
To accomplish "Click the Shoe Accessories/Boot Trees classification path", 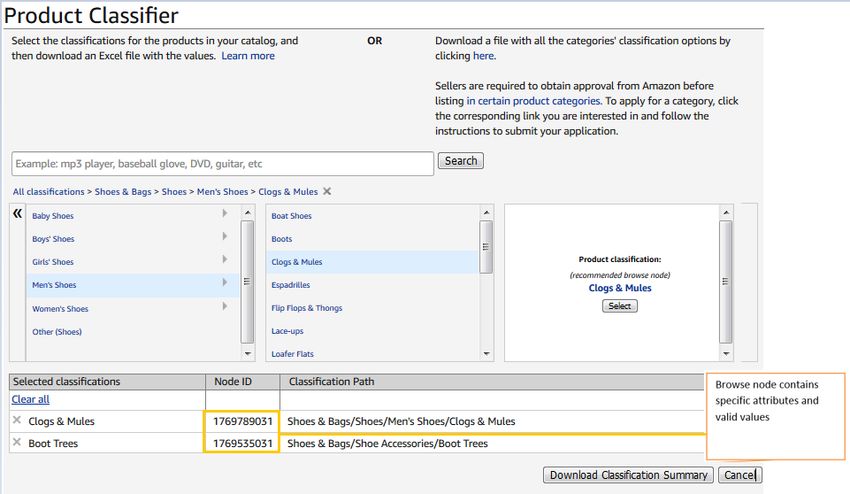I will pyautogui.click(x=388, y=444).
